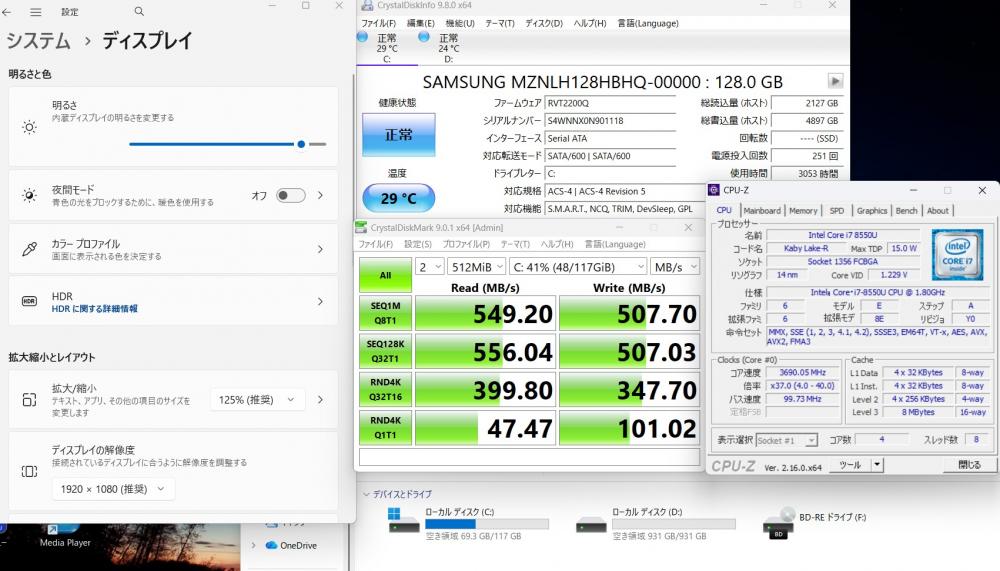Click the brightness sun icon
Viewport: 1000px width, 571px height.
(x=29, y=128)
